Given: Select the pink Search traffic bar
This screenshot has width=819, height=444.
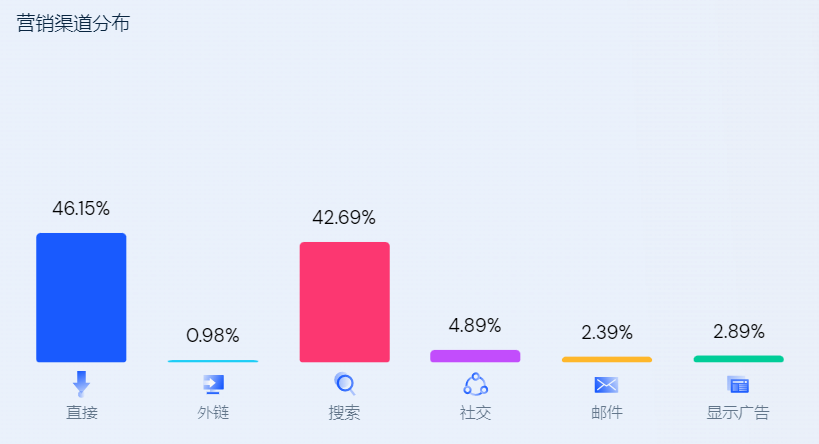Looking at the screenshot, I should [345, 302].
